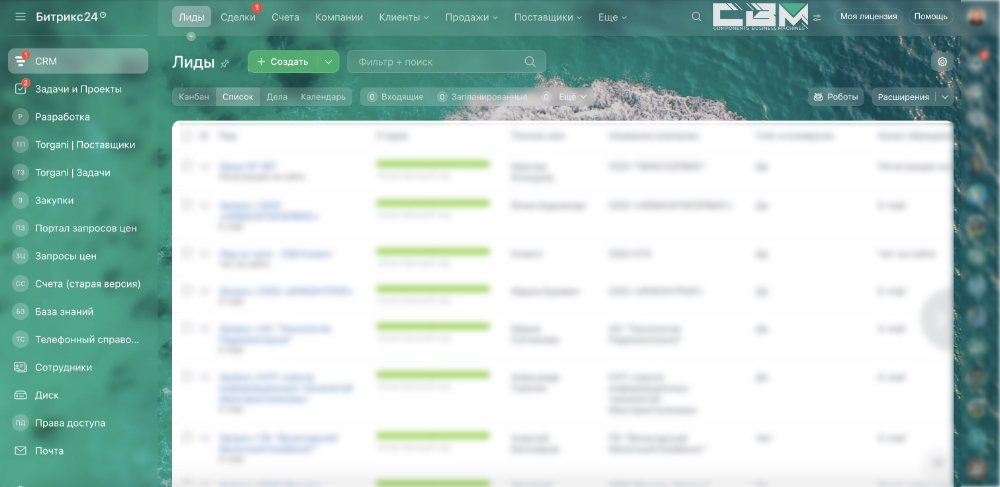This screenshot has width=1000, height=487.
Task: Open the Диск item in the sidebar
Action: 46,395
